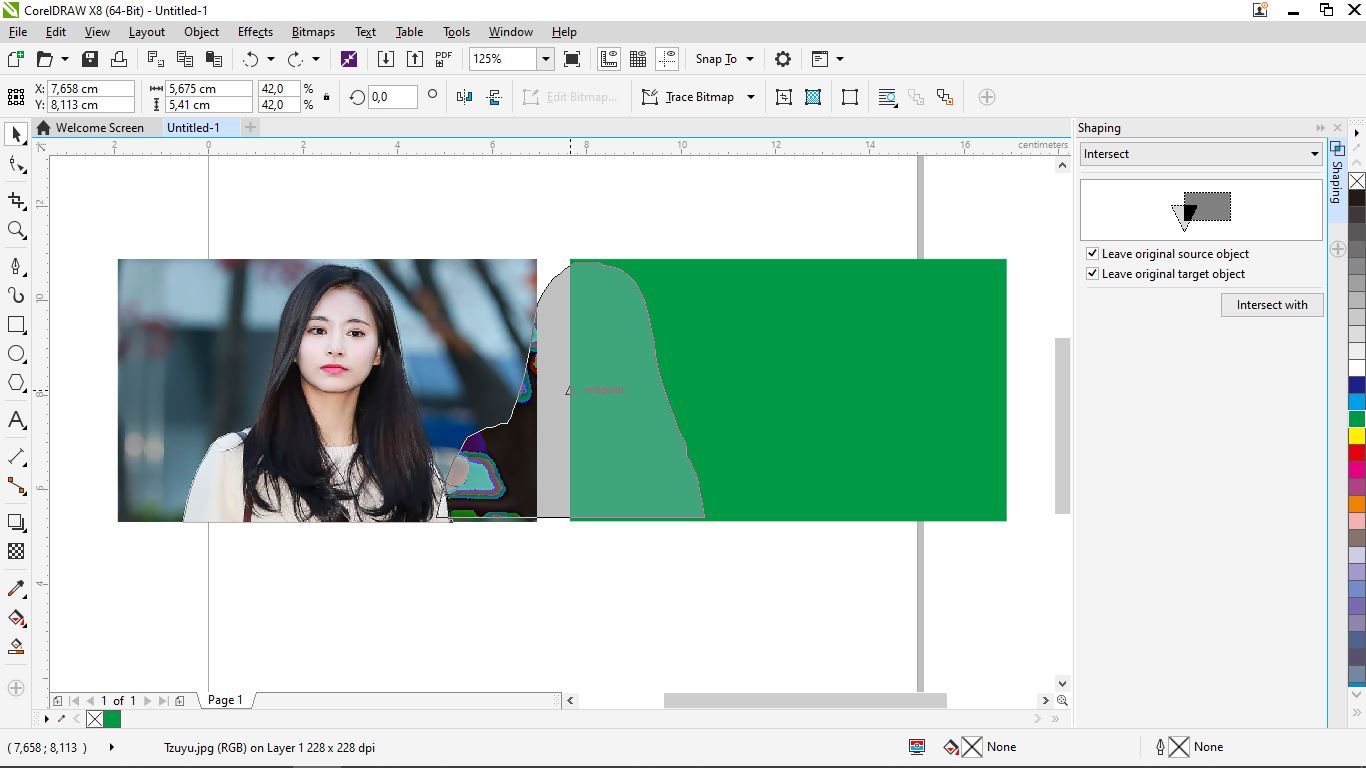The image size is (1366, 768).
Task: Toggle the lock ratio padlock
Action: tap(327, 97)
